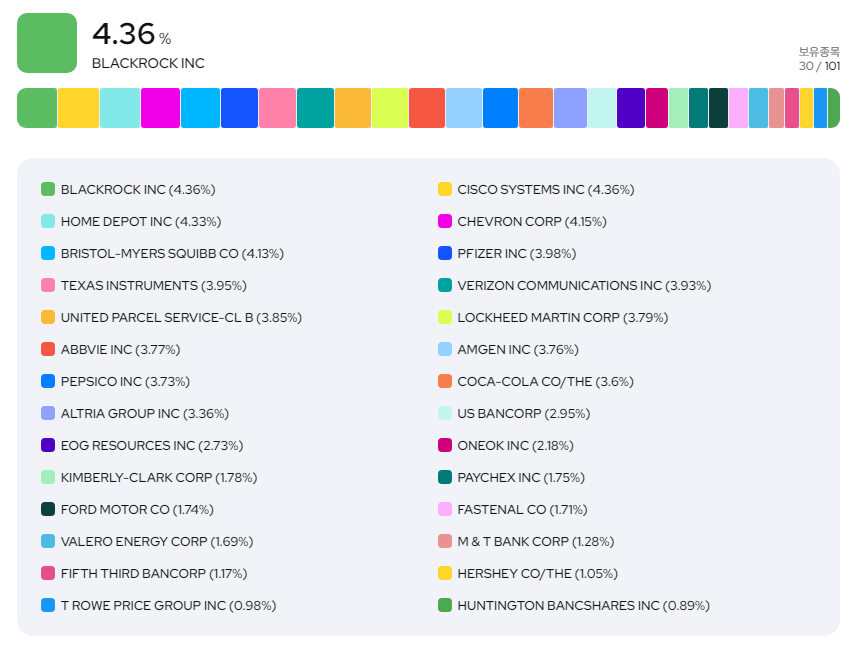
Task: Click the red-orange AbbVie bar segment
Action: (x=427, y=108)
